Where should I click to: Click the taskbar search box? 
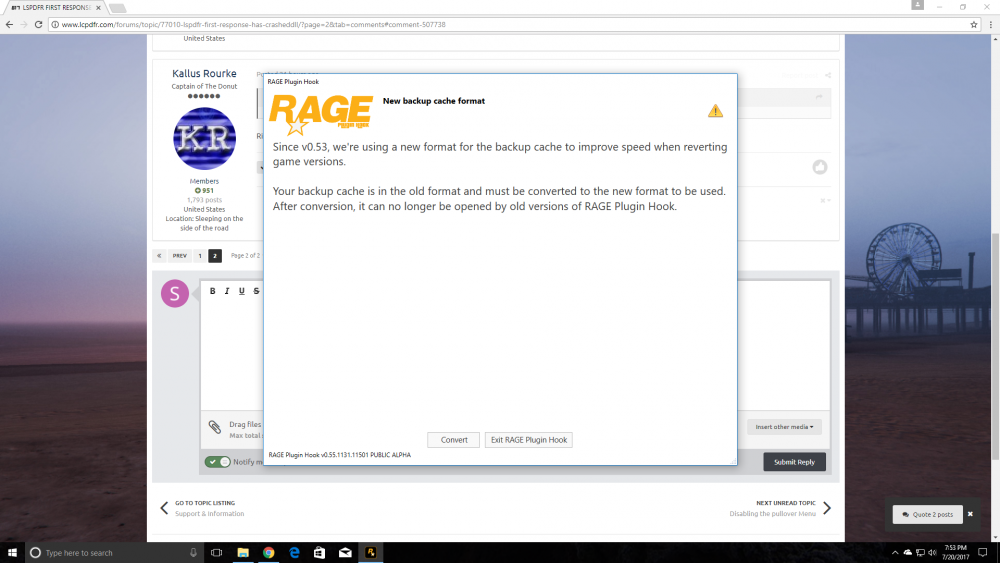(115, 553)
